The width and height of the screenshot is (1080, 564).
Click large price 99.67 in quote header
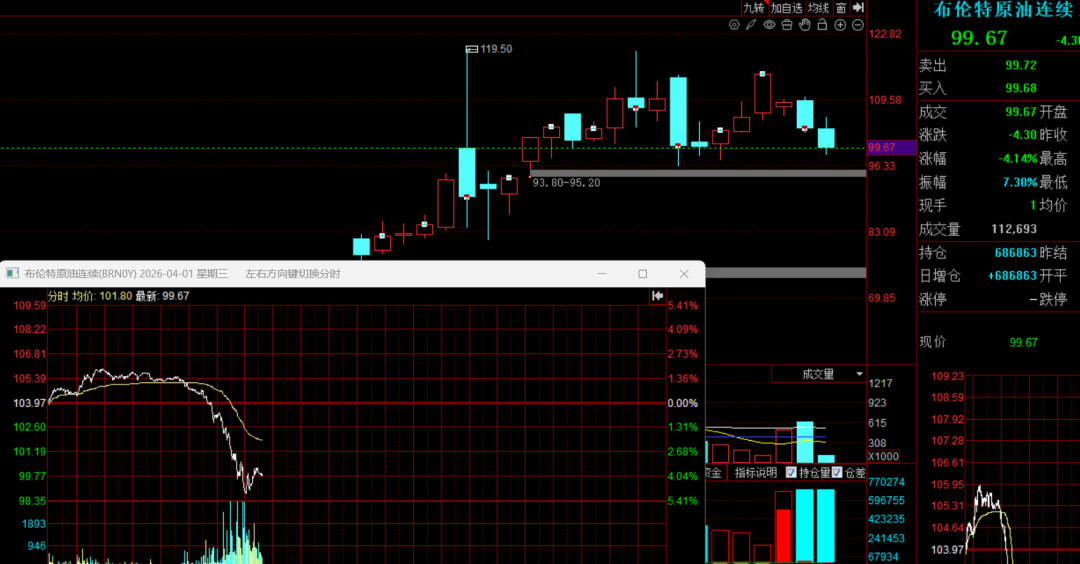979,38
